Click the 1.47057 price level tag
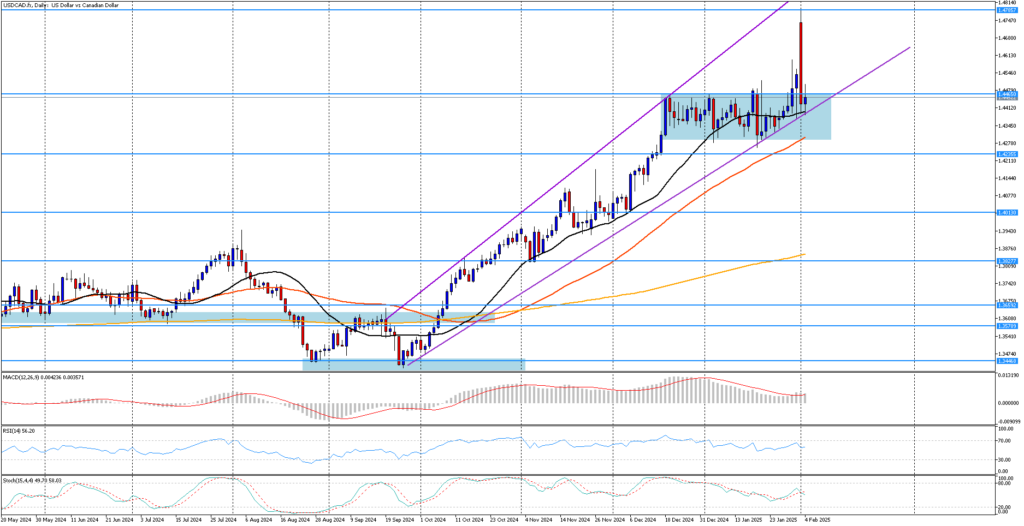The image size is (1024, 526). pyautogui.click(x=1005, y=10)
